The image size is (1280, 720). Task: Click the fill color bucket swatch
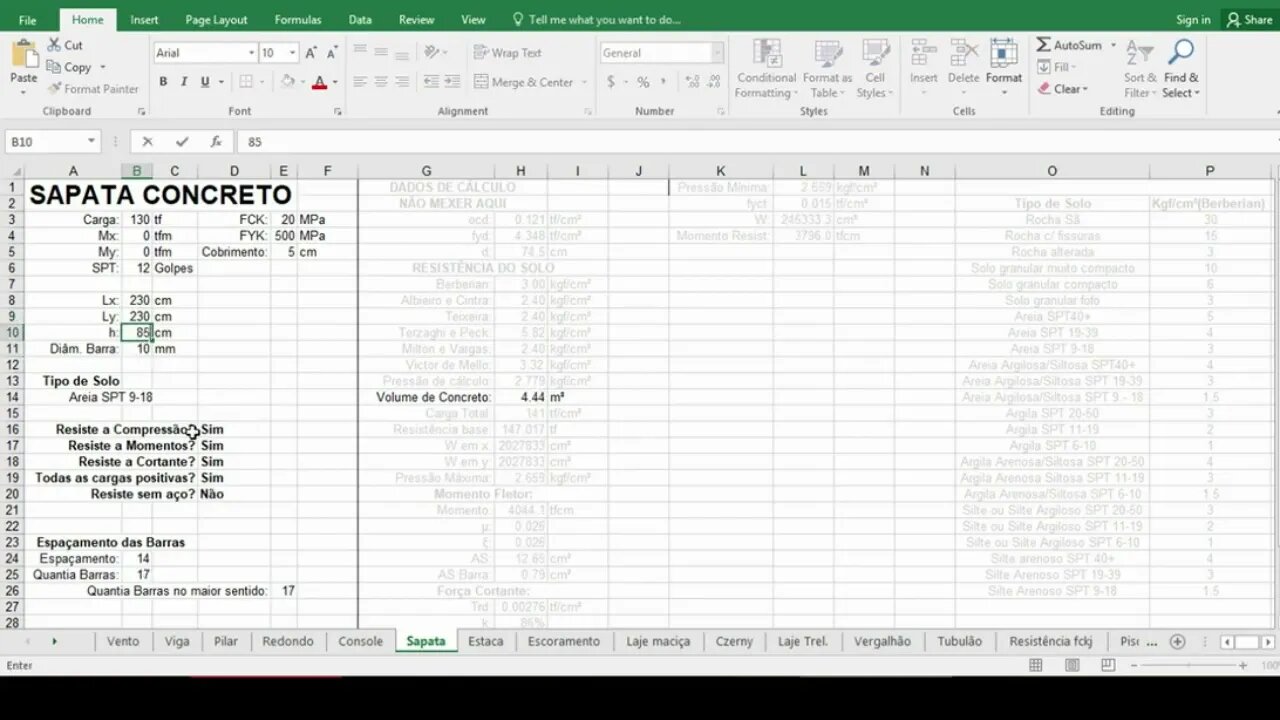click(288, 82)
